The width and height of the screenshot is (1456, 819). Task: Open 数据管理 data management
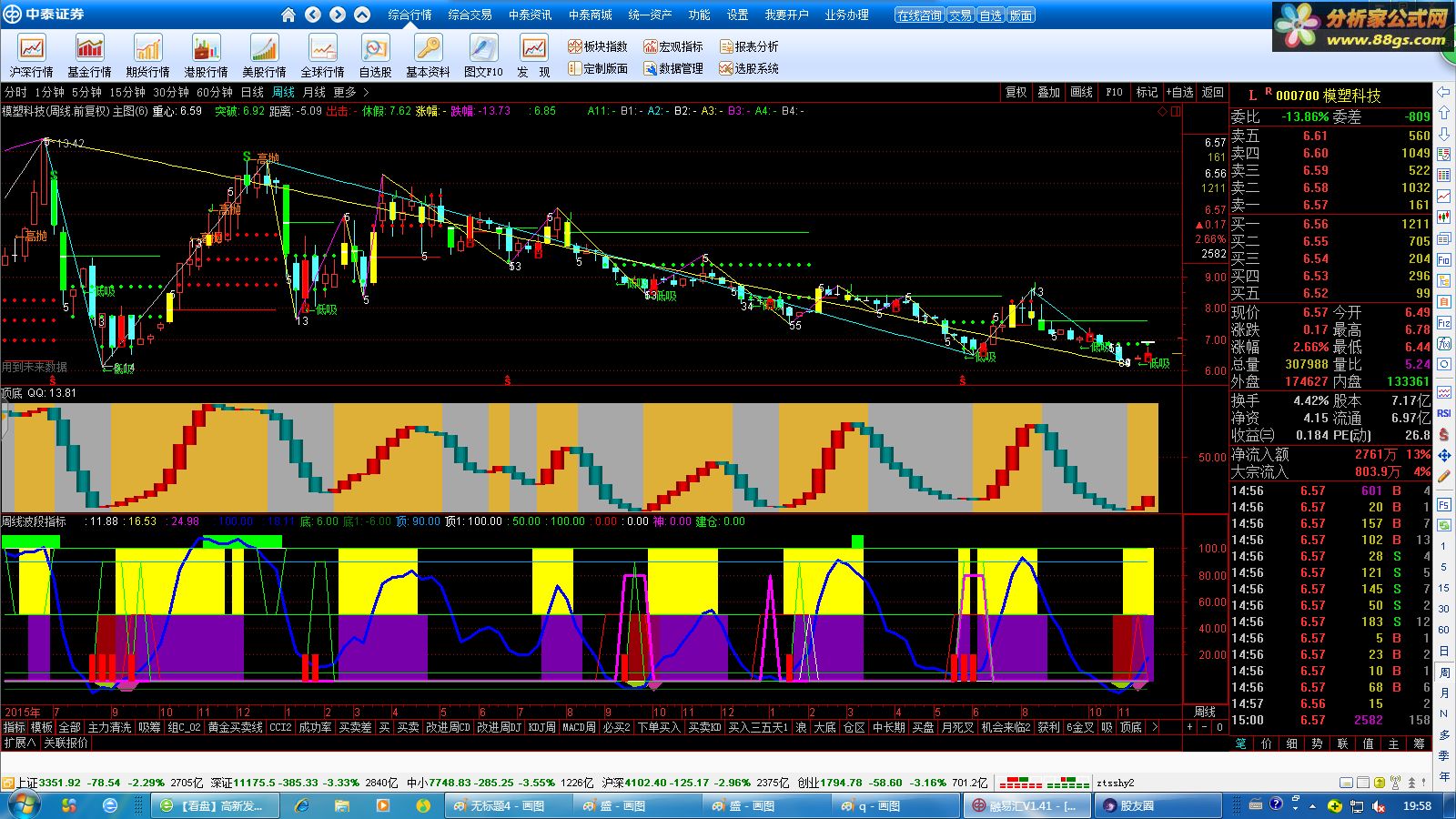pos(673,68)
